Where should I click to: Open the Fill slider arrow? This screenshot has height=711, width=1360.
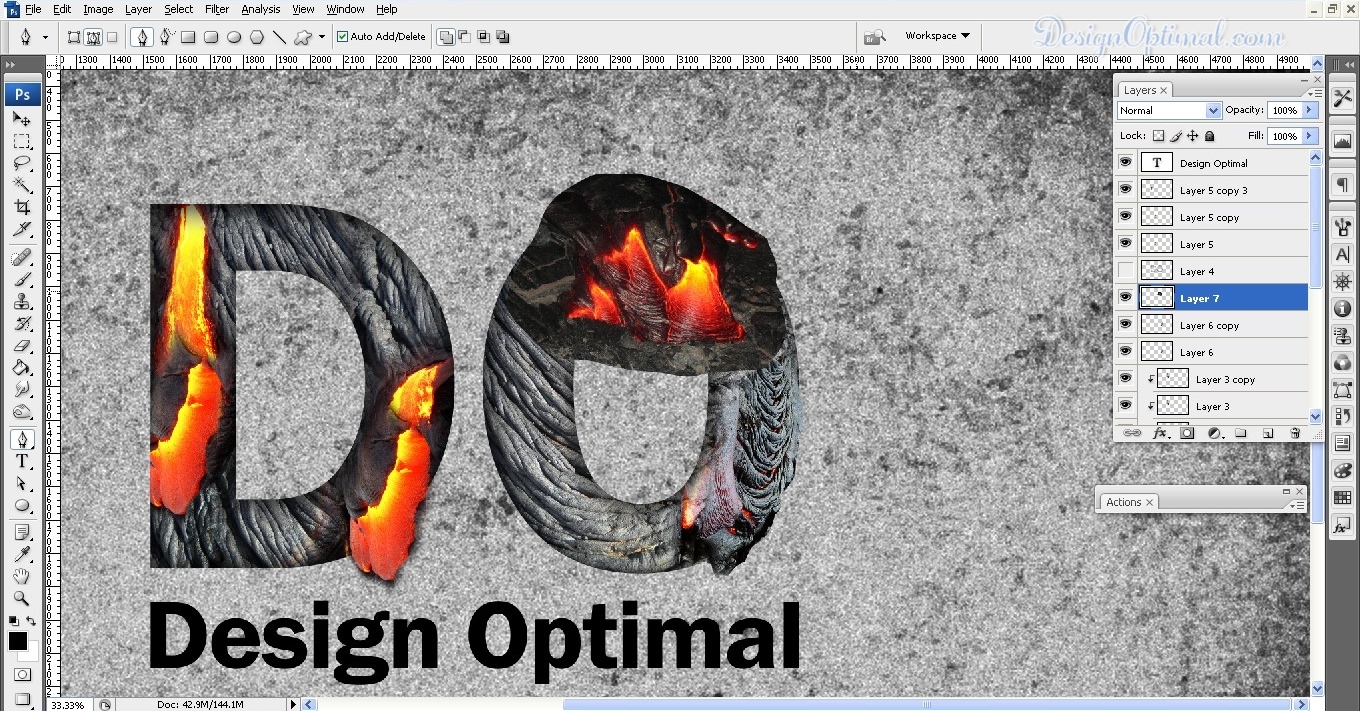tap(1310, 136)
